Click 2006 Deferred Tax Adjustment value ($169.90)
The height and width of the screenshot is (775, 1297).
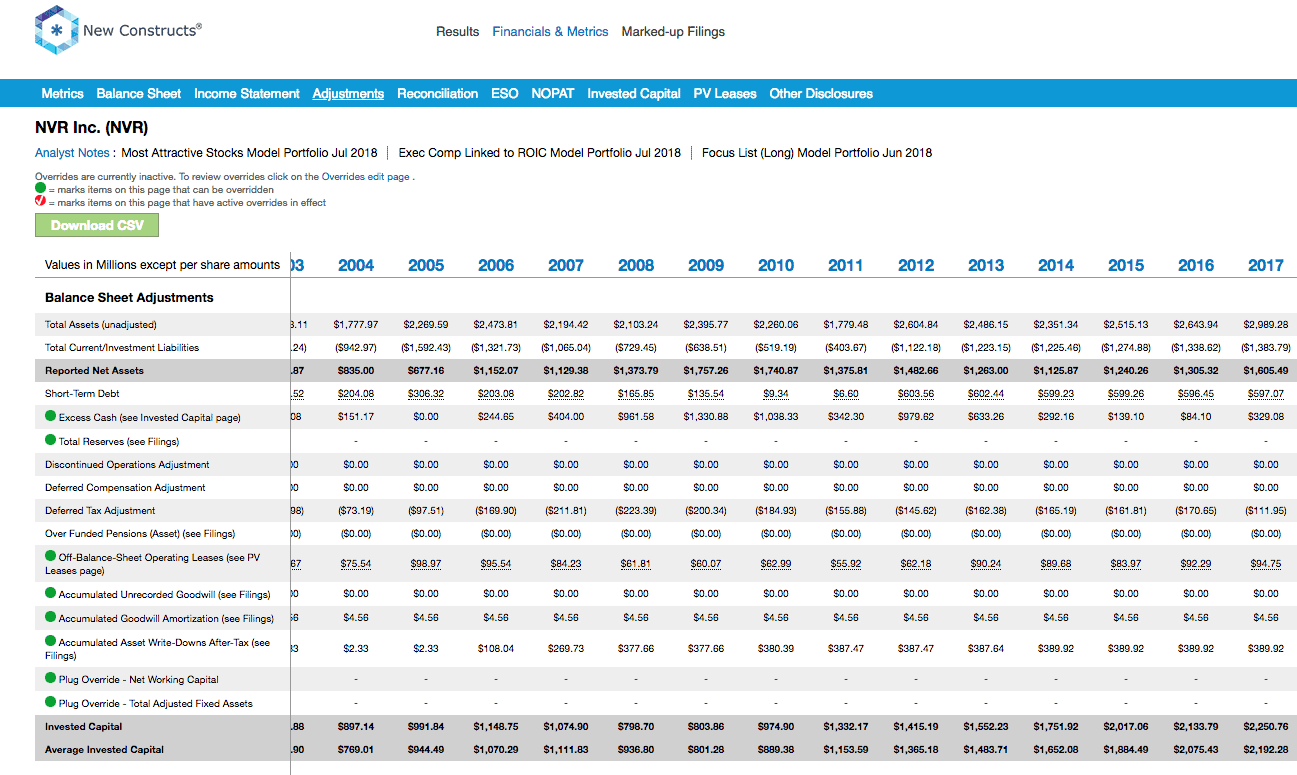(496, 511)
